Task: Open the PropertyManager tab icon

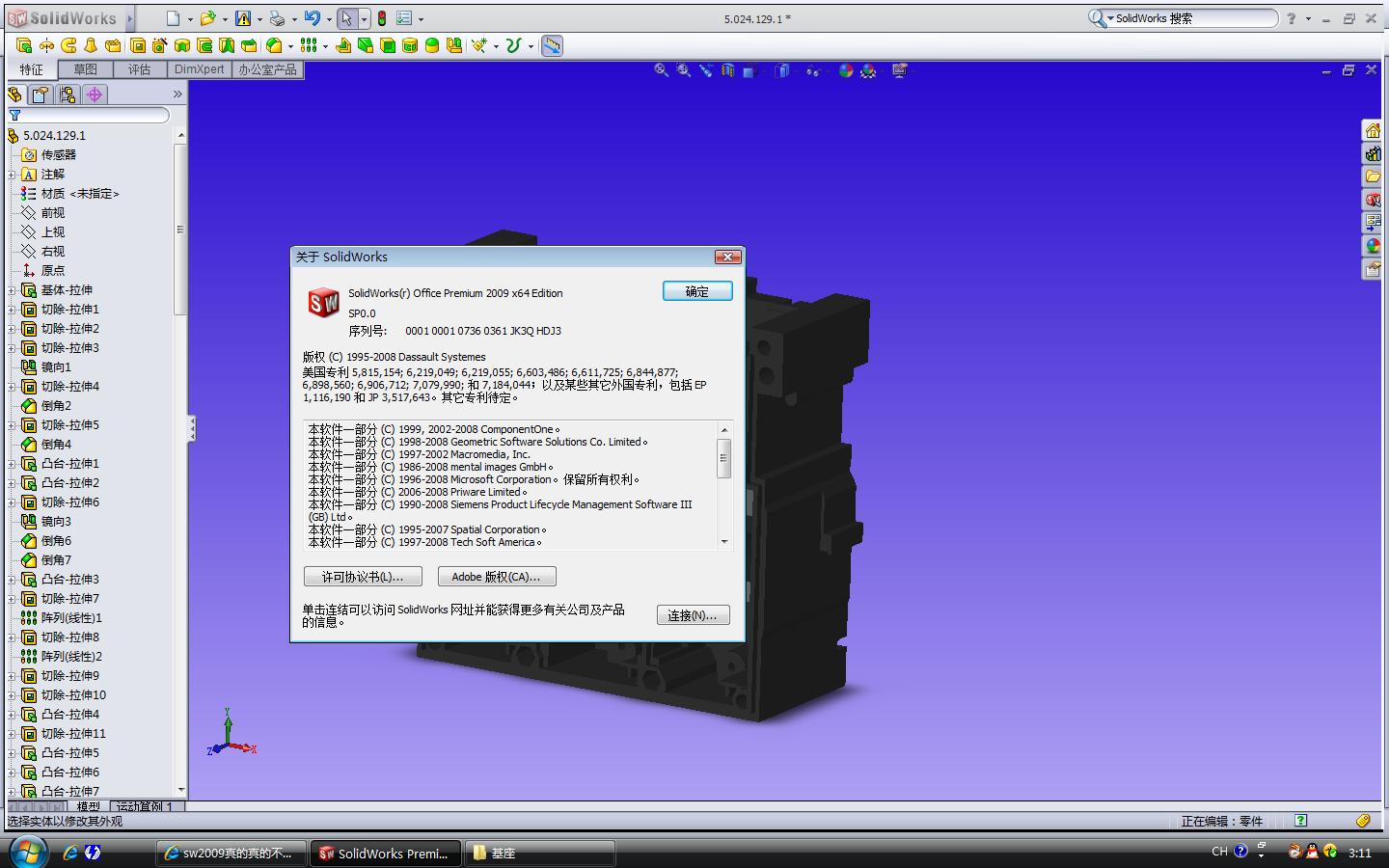Action: point(41,95)
